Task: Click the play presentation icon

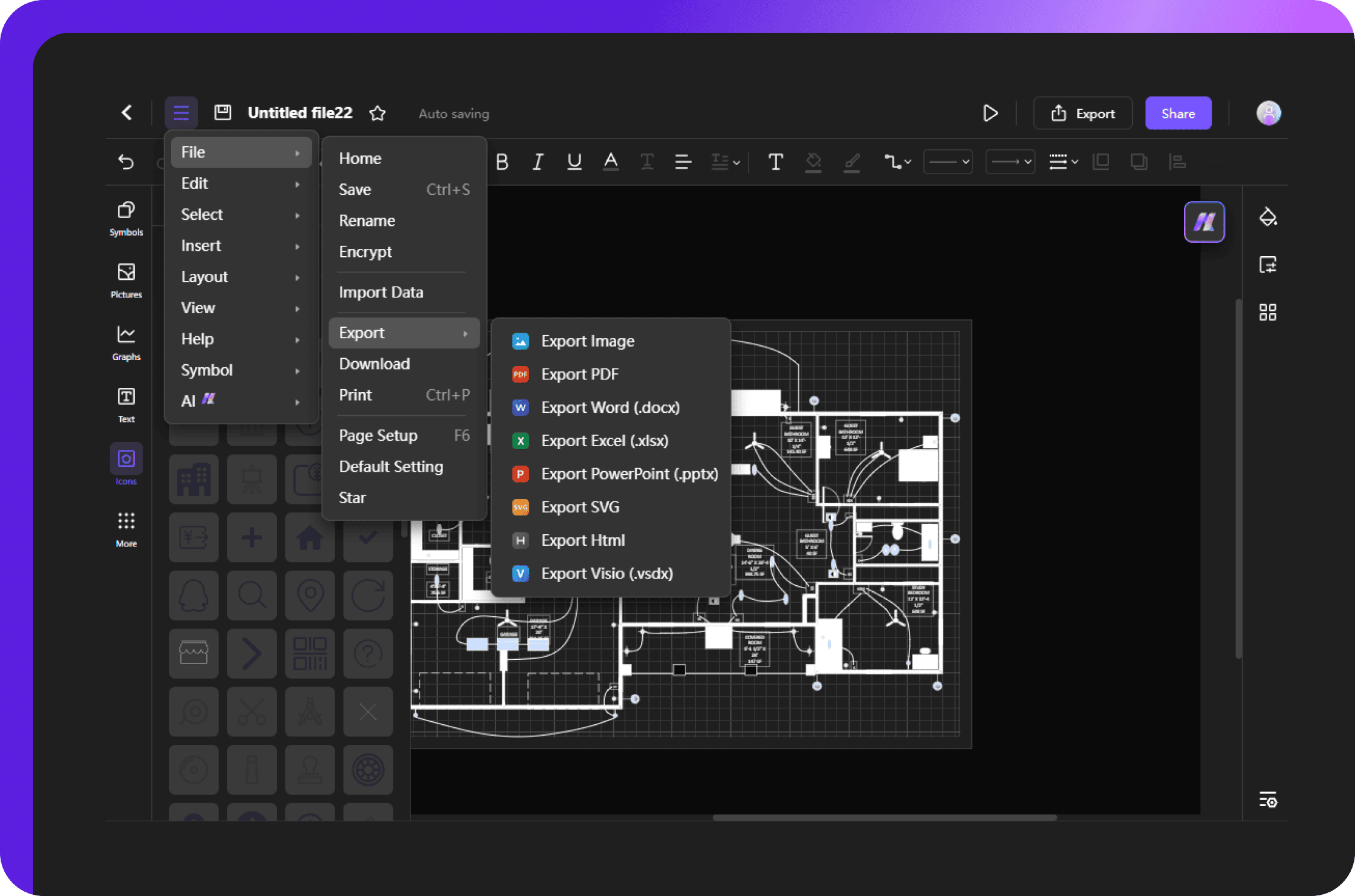Action: click(x=990, y=113)
